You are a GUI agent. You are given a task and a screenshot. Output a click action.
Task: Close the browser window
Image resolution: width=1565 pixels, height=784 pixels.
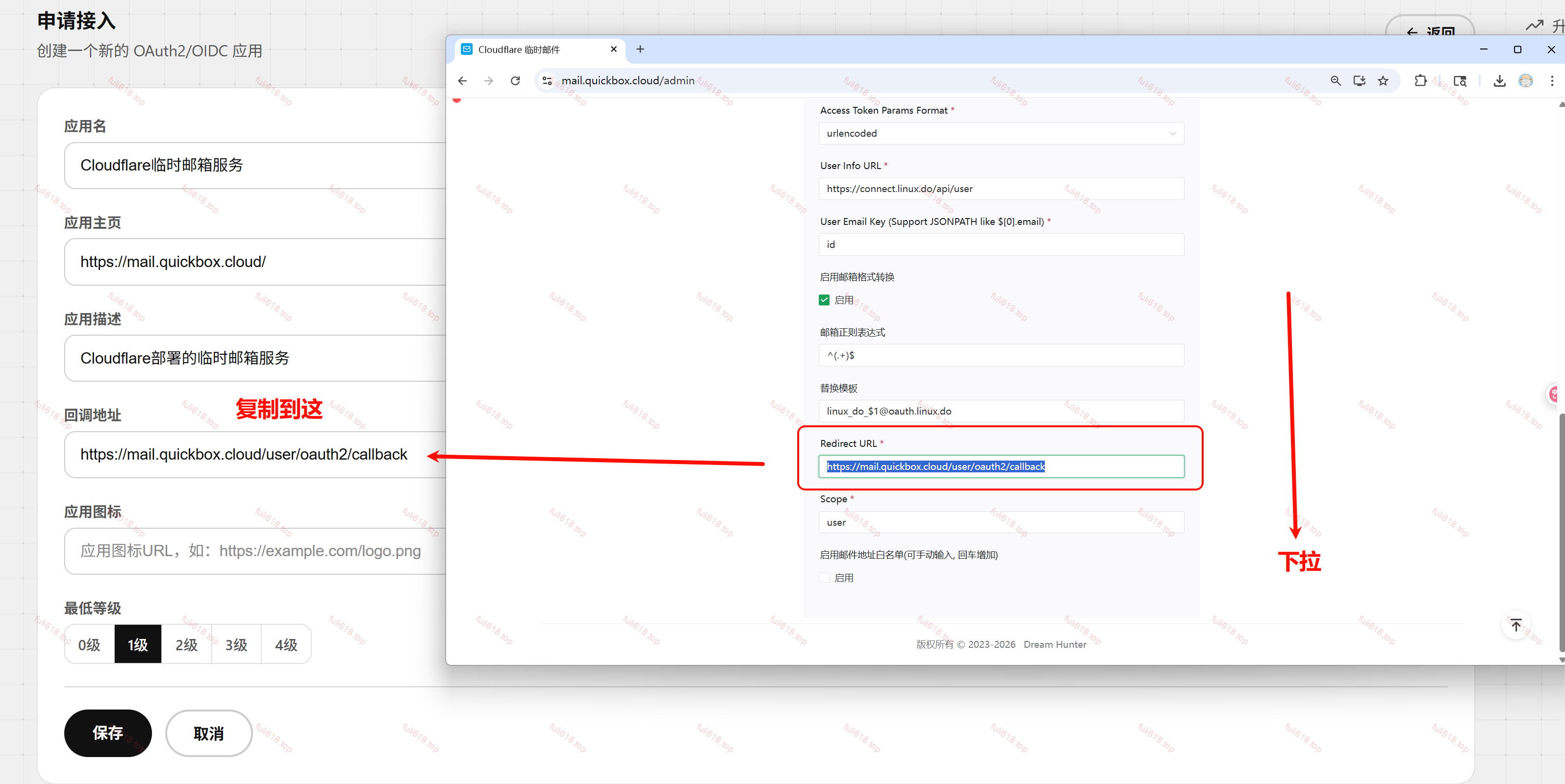tap(1551, 49)
